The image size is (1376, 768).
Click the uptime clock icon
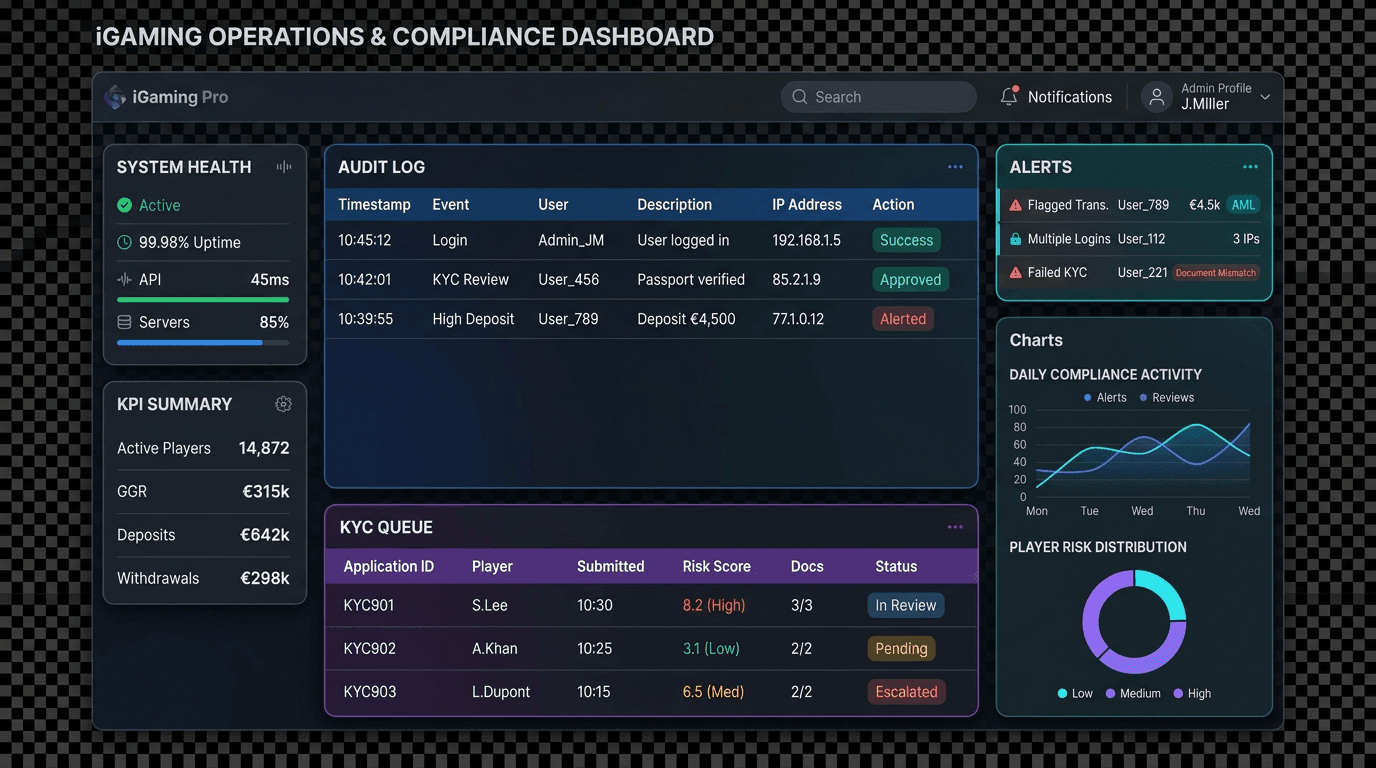click(124, 242)
